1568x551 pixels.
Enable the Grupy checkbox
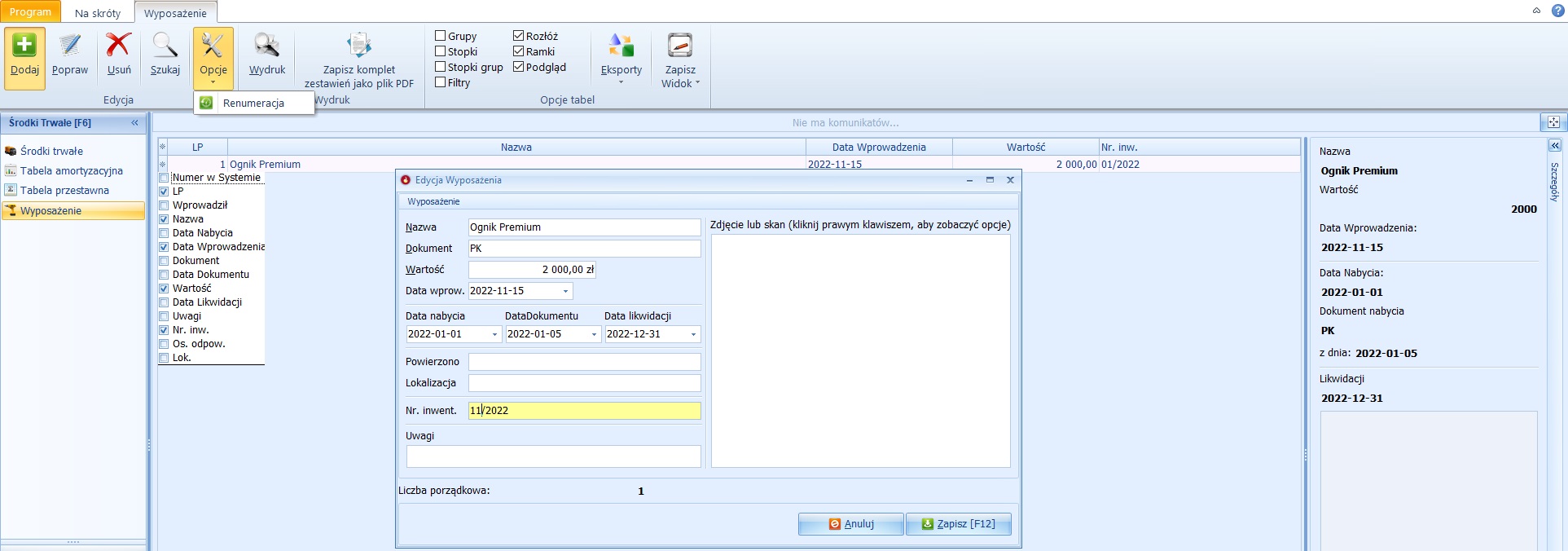pos(441,36)
